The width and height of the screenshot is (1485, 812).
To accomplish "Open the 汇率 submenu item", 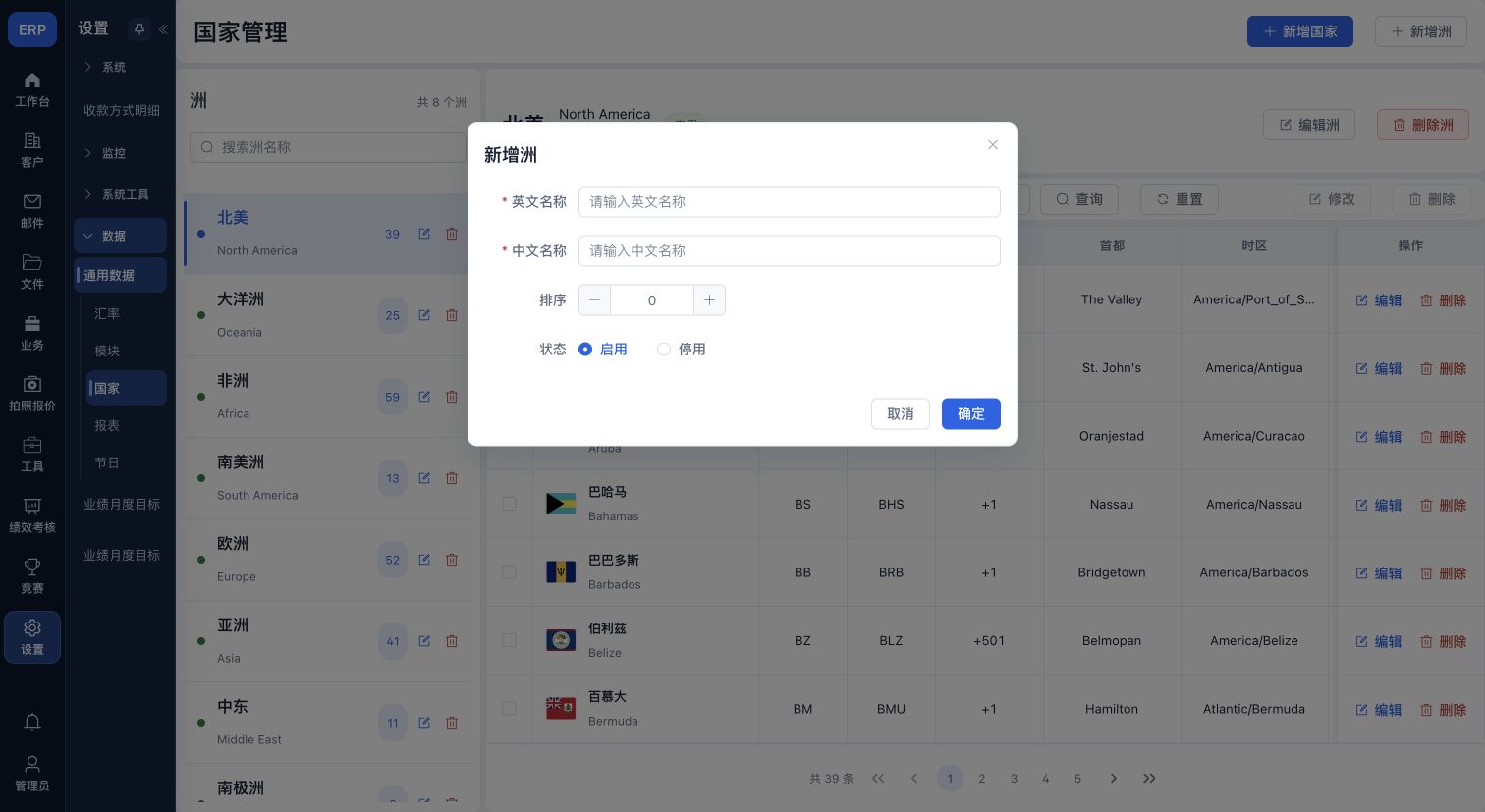I will pyautogui.click(x=107, y=313).
